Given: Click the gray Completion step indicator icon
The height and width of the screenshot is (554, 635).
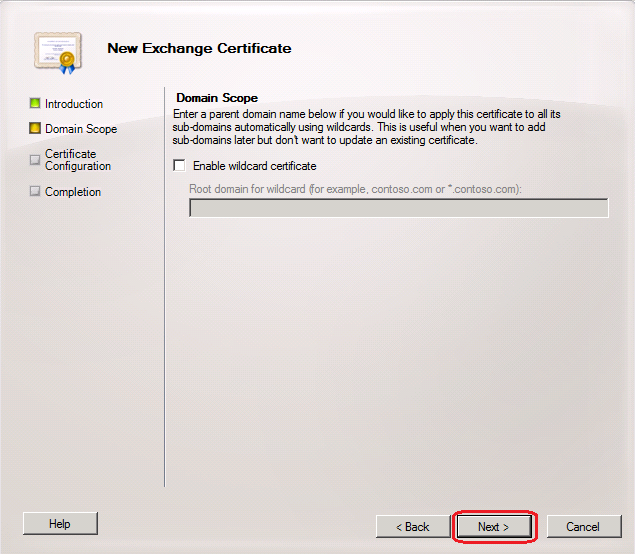Looking at the screenshot, I should click(35, 191).
